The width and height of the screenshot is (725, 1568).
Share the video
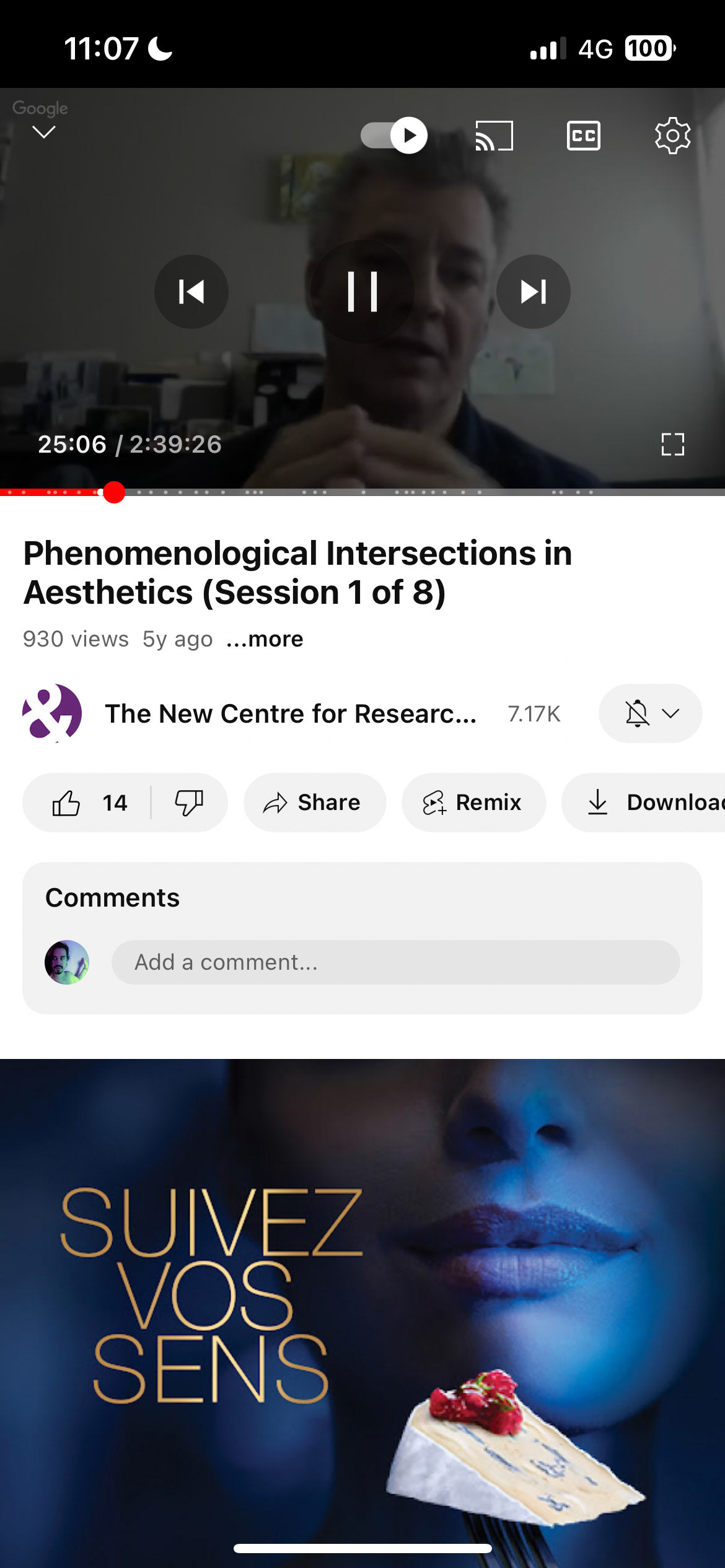[314, 803]
